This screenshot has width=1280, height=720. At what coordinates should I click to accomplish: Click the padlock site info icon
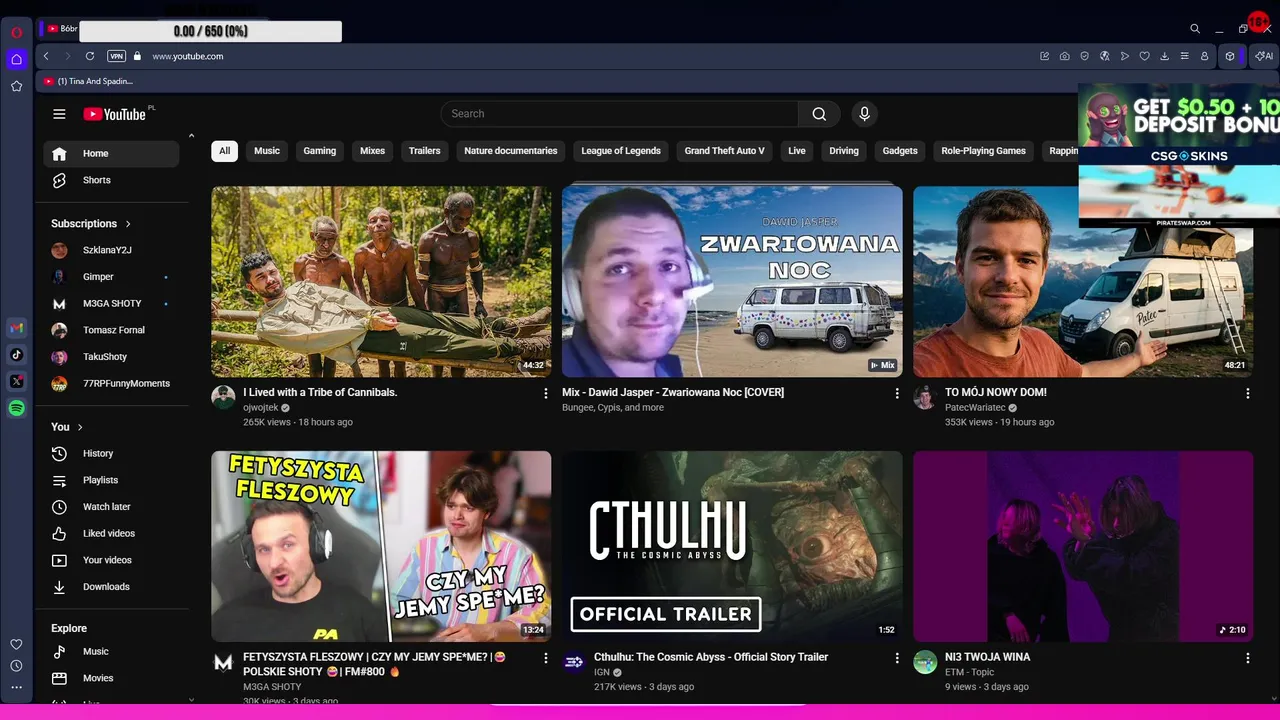tap(137, 56)
